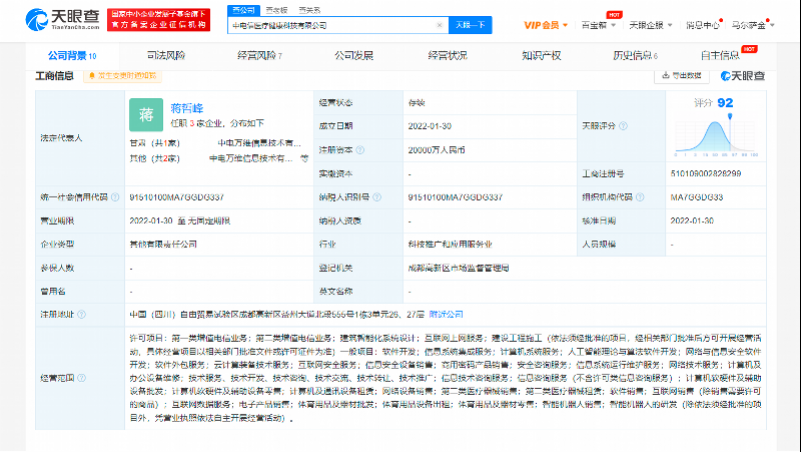Viewport: 801px width, 452px height.
Task: Click the 天眼一下 search button
Action: click(470, 25)
